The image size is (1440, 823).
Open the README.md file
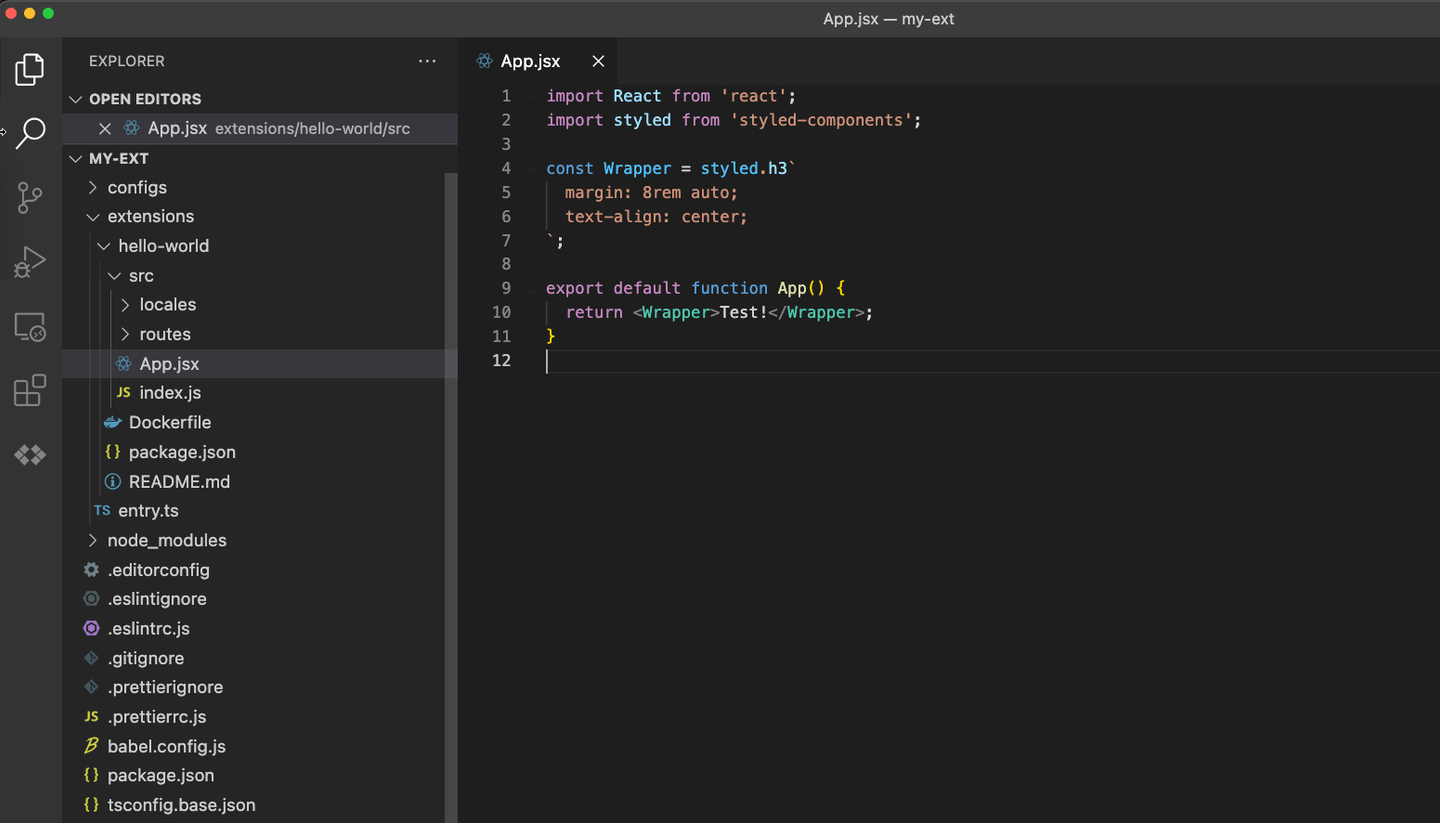(179, 481)
